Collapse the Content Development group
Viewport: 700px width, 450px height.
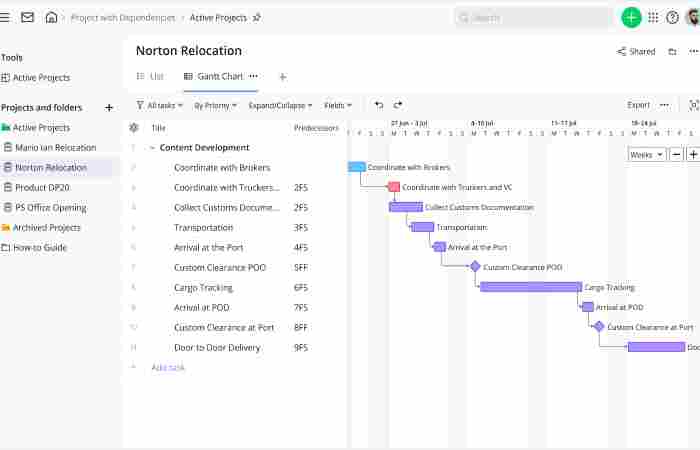[152, 147]
